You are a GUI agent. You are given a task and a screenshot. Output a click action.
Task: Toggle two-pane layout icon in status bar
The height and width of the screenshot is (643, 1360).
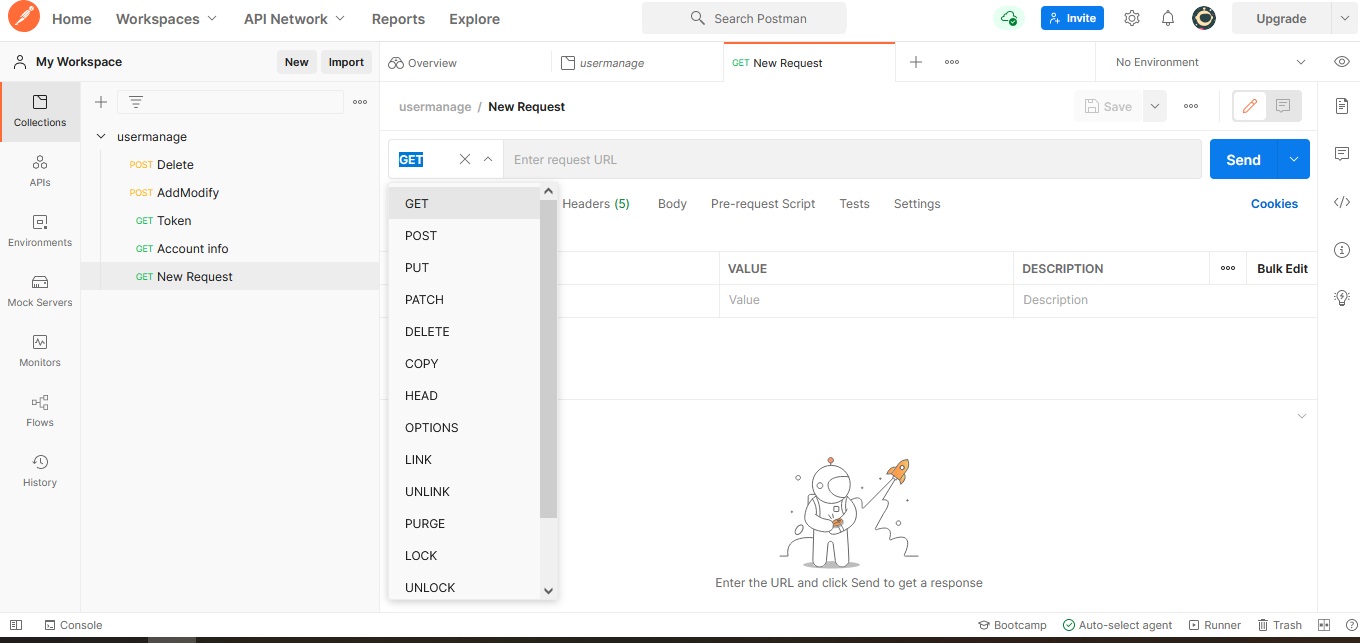(x=1324, y=625)
